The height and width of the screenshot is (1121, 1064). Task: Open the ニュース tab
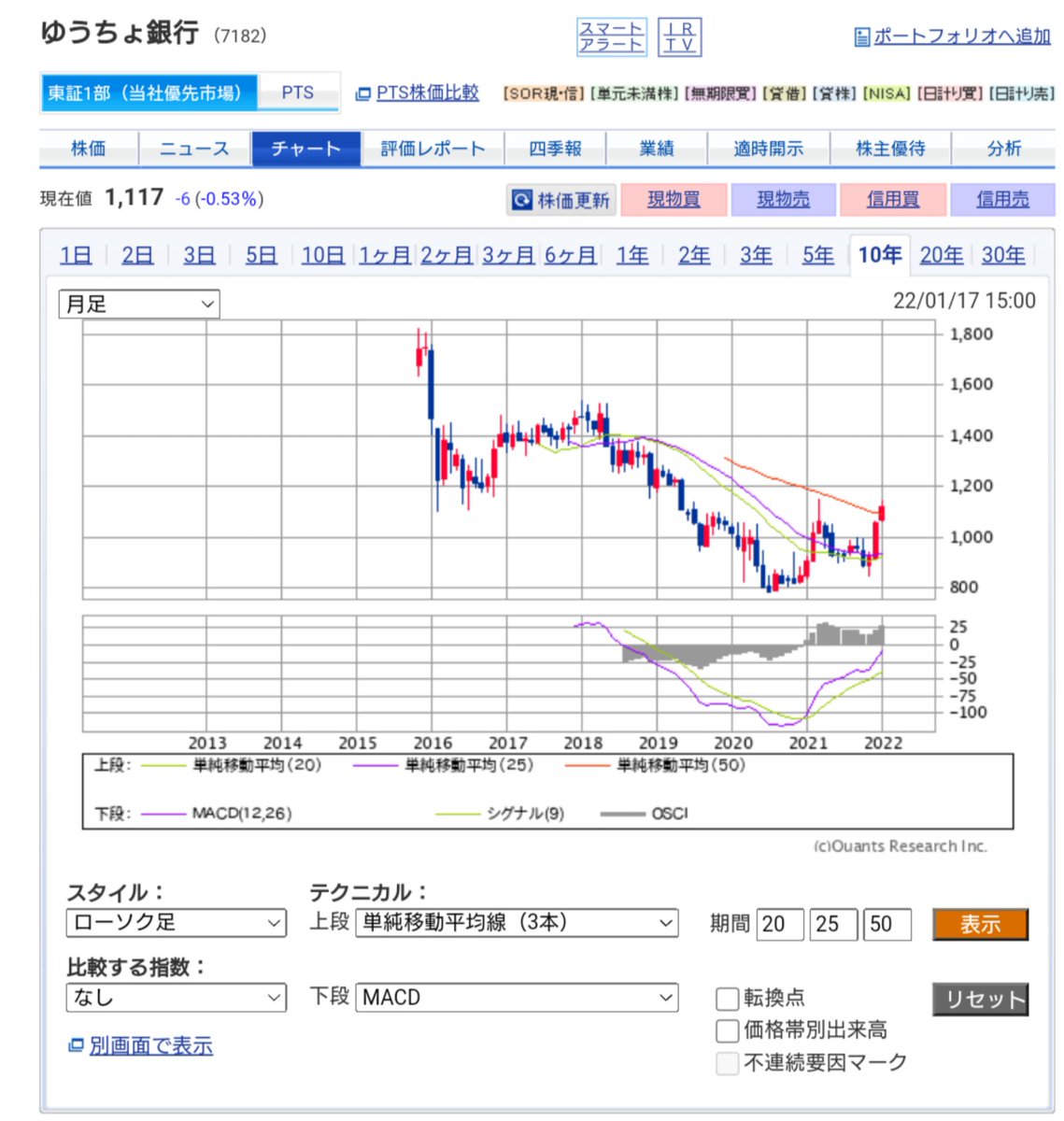coord(194,149)
